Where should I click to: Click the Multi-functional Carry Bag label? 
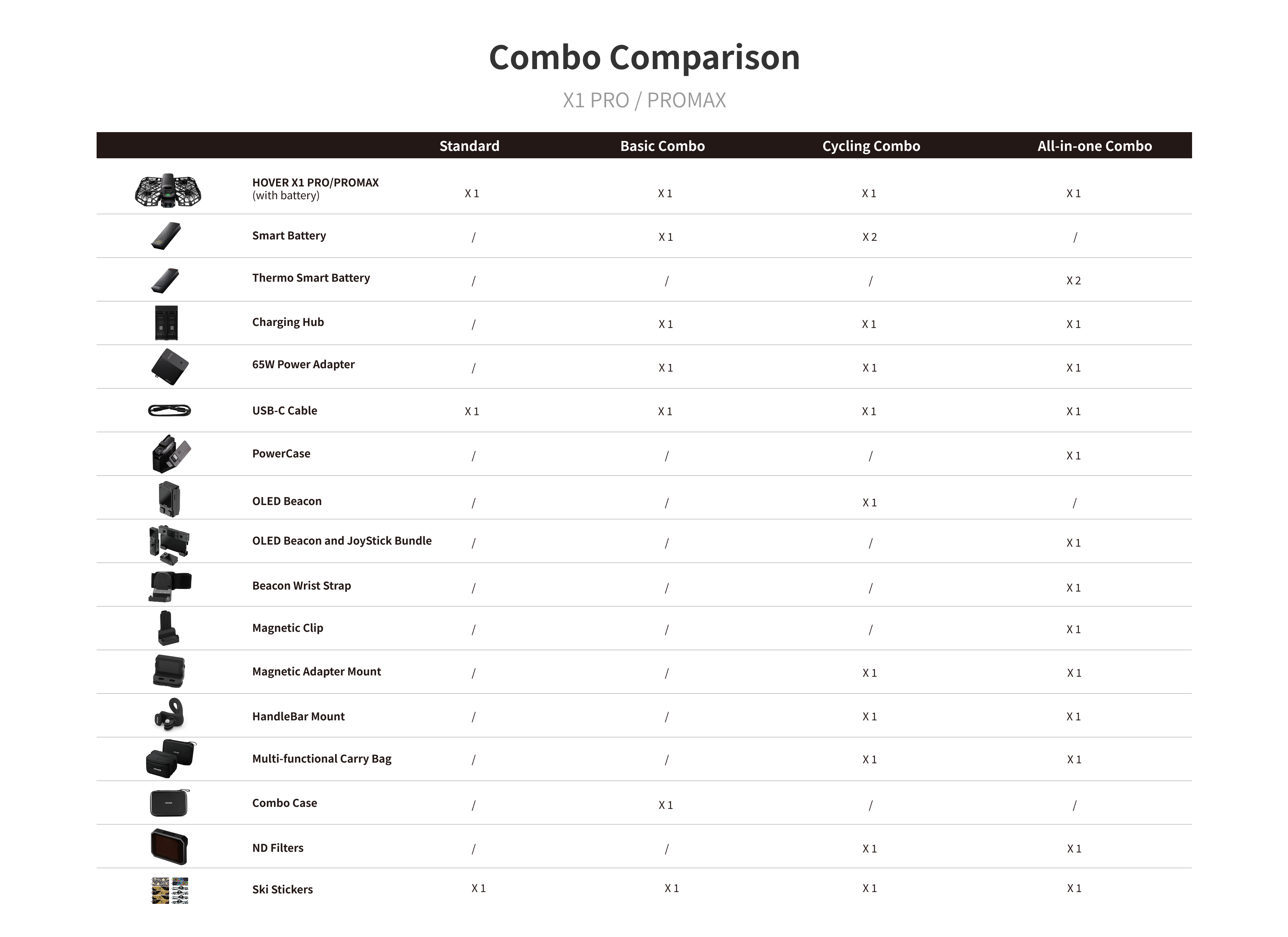tap(321, 759)
